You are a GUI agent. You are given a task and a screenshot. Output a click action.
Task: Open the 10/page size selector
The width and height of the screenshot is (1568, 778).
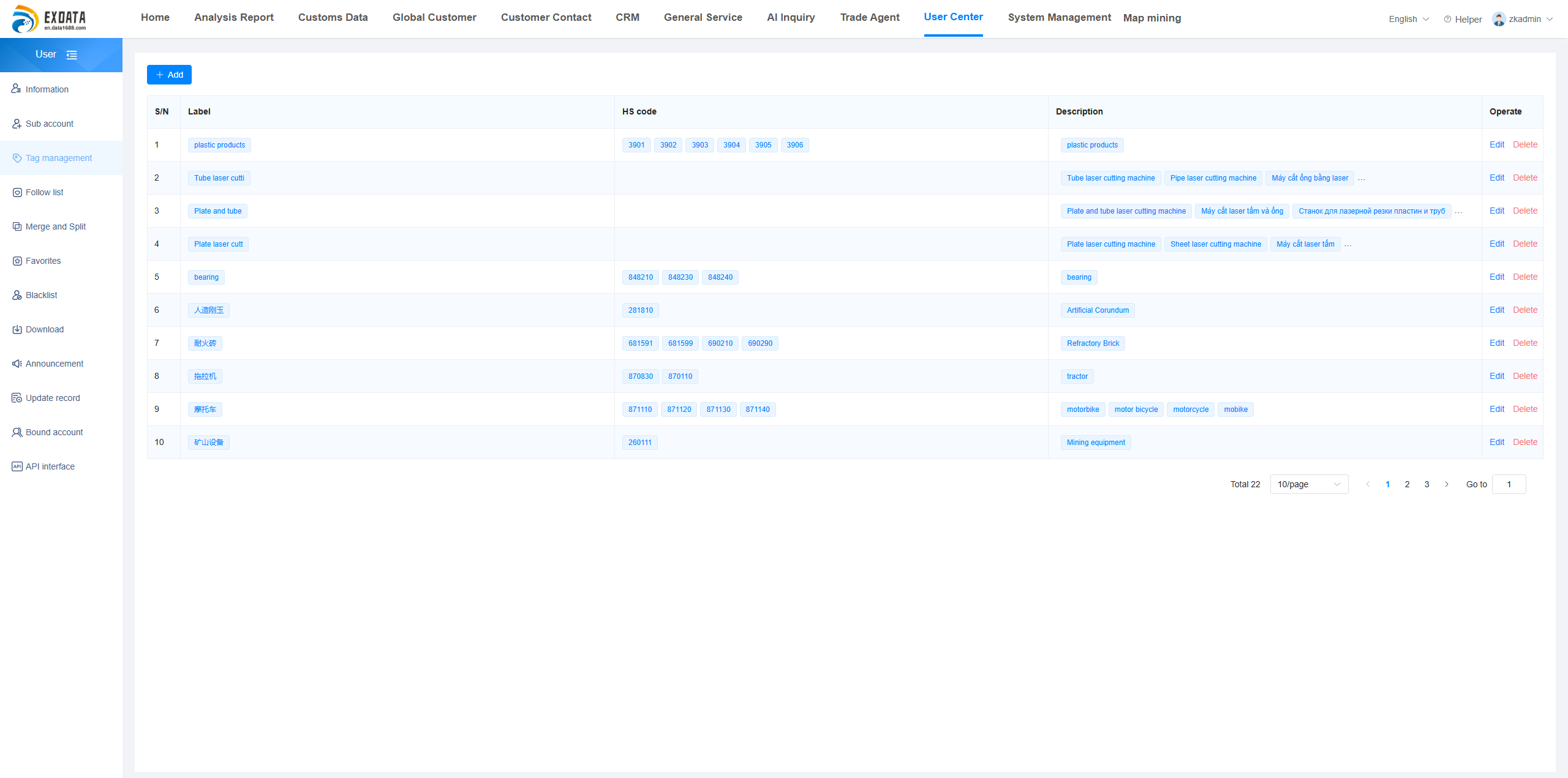1308,484
